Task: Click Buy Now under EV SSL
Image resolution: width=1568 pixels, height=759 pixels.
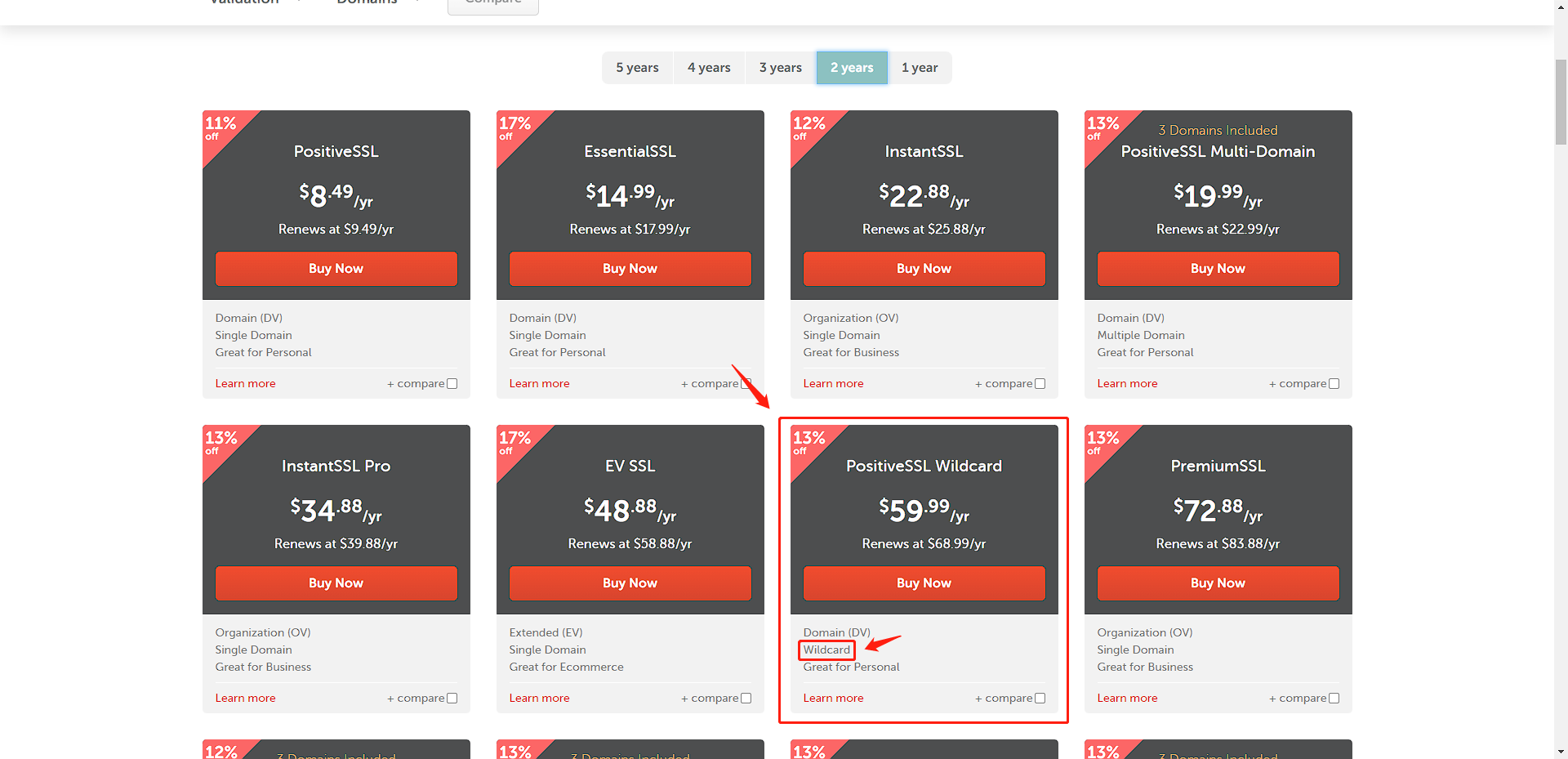Action: (630, 583)
